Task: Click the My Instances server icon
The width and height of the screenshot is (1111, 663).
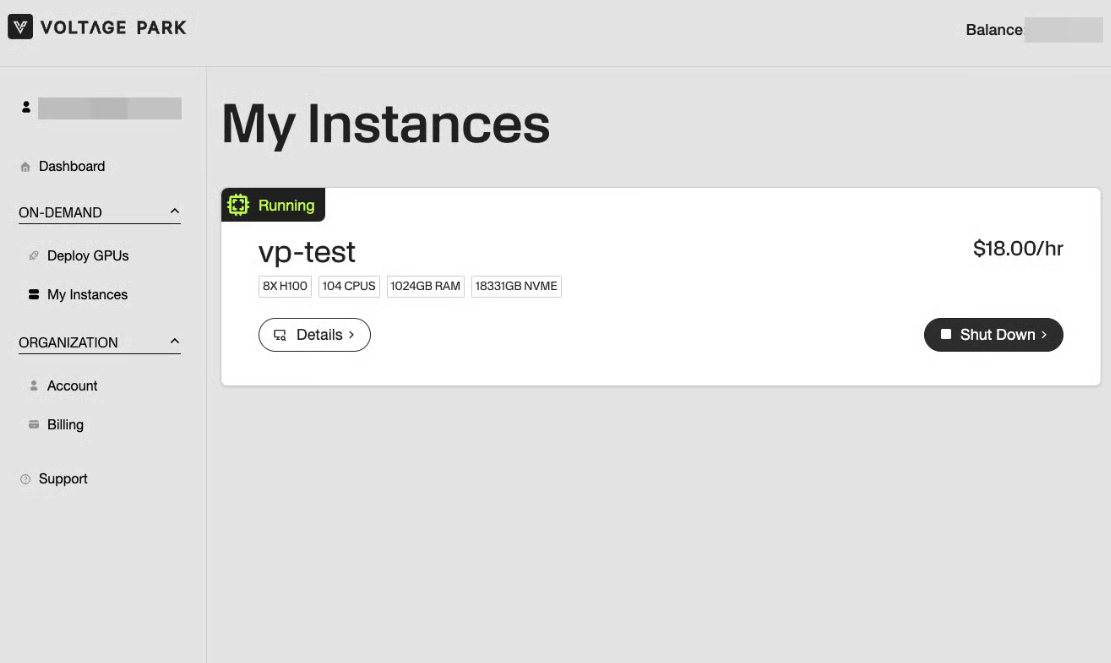Action: pos(34,295)
